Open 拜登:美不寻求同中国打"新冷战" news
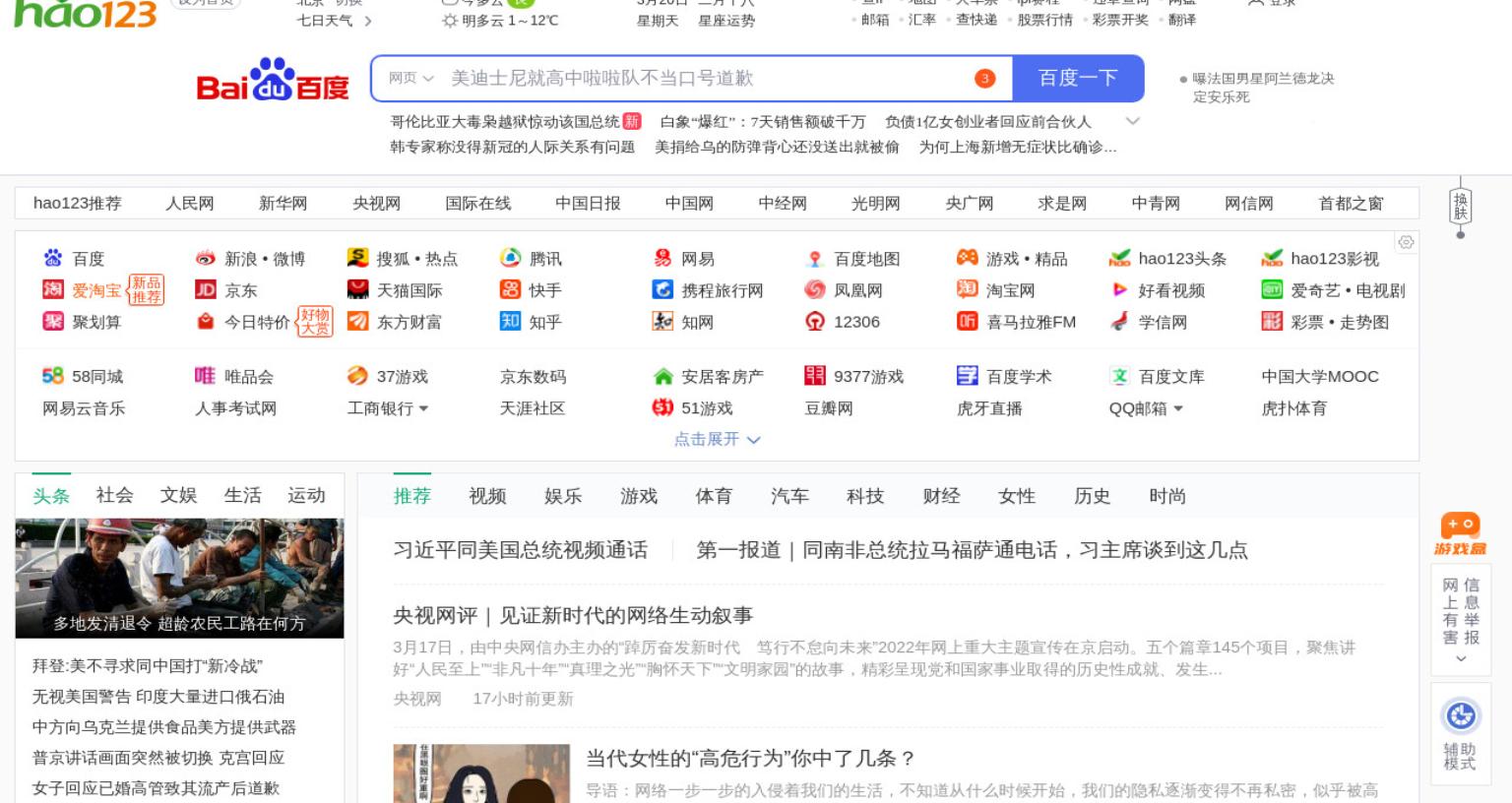Screen dimensions: 1512x803 click(x=148, y=666)
